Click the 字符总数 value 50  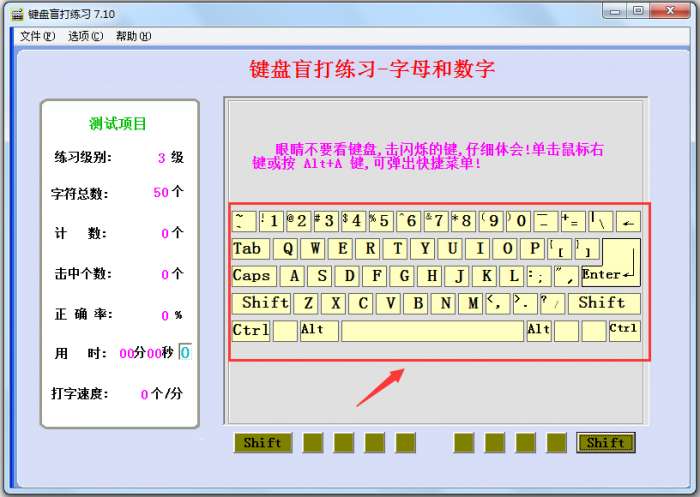[161, 192]
